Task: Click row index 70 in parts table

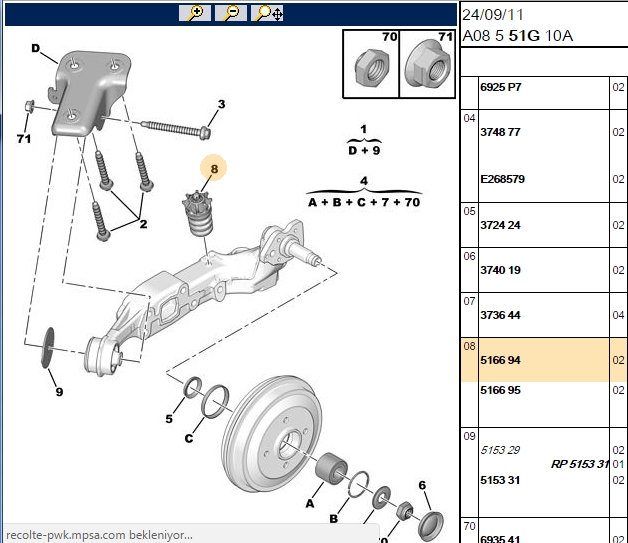Action: click(x=469, y=526)
